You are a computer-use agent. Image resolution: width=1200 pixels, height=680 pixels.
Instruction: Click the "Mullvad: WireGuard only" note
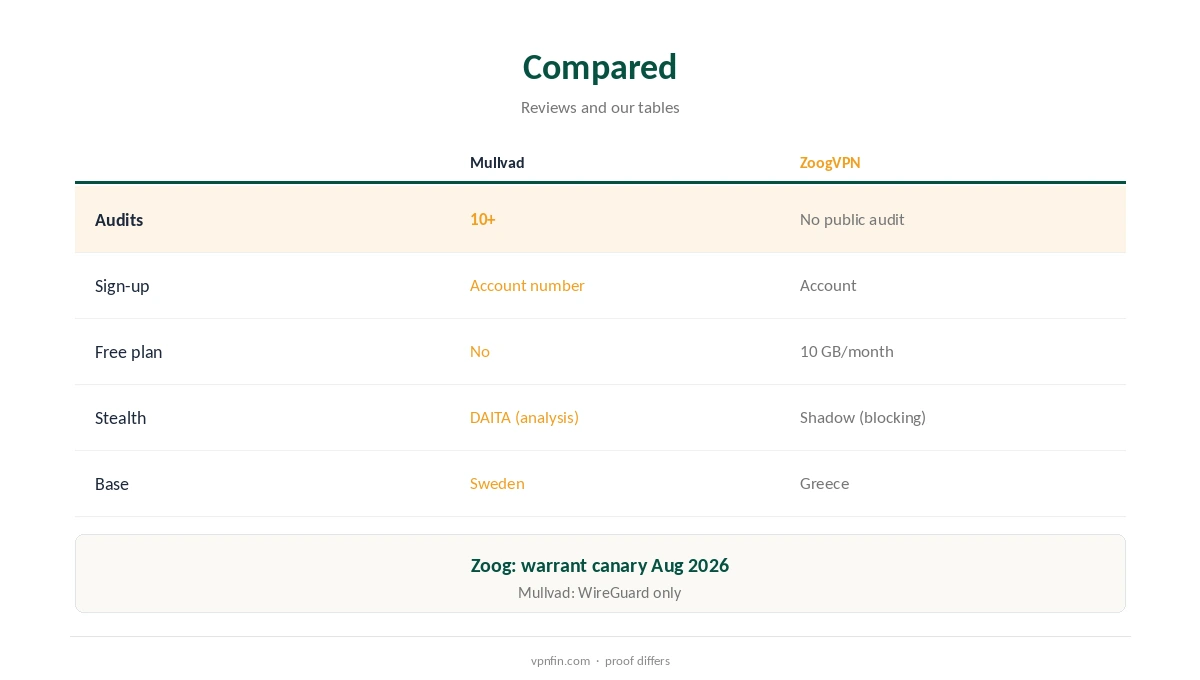point(600,592)
